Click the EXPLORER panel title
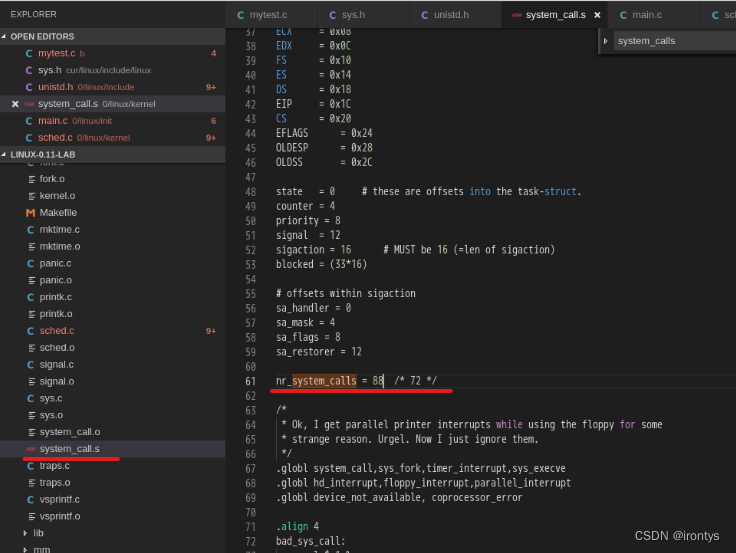The width and height of the screenshot is (736, 553). (33, 14)
